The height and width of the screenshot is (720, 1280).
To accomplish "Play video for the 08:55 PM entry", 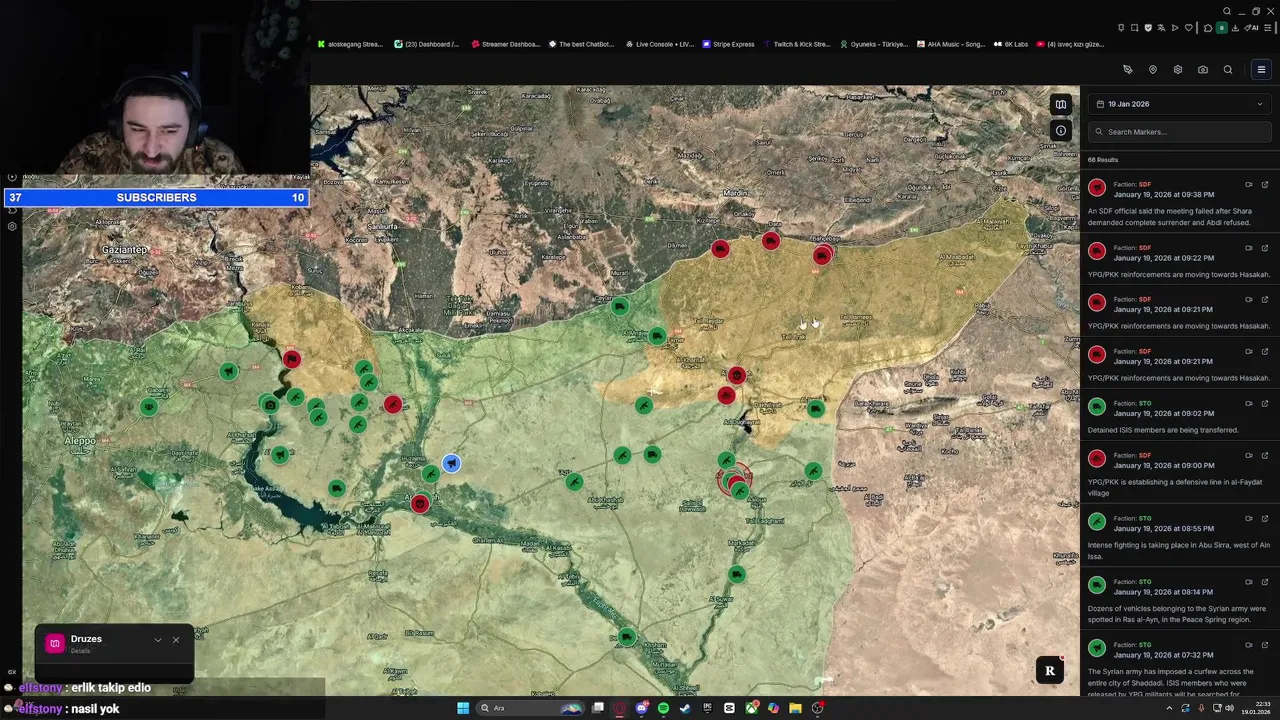I will 1249,519.
